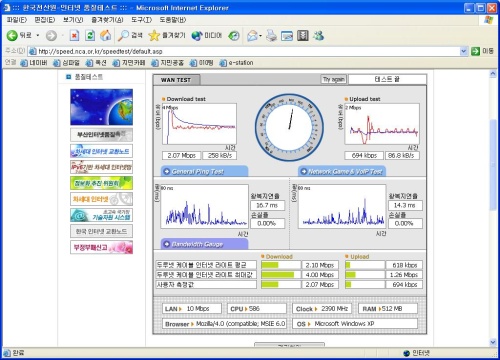Open the 파일(F) menu
Screen dimensions: 500x360
17,20
